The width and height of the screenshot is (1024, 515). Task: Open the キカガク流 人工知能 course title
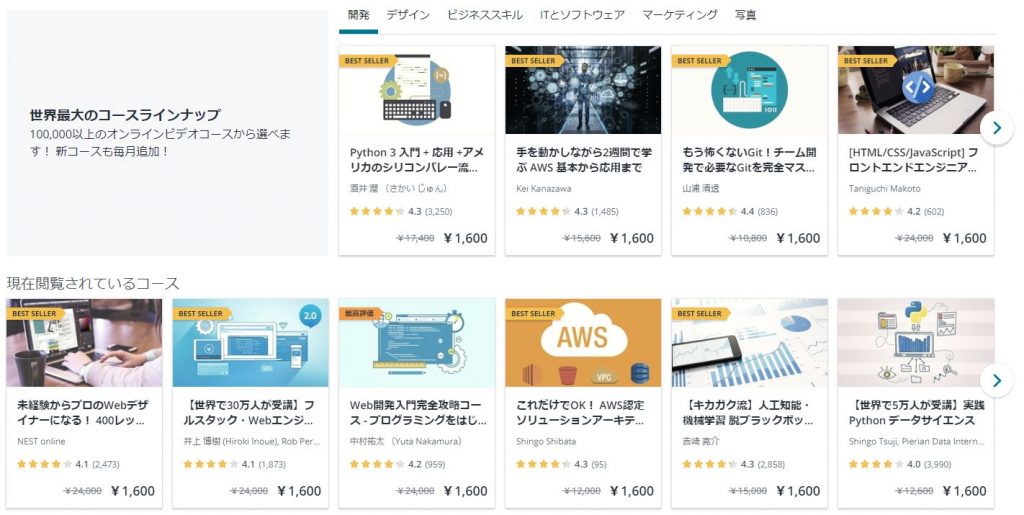point(748,413)
